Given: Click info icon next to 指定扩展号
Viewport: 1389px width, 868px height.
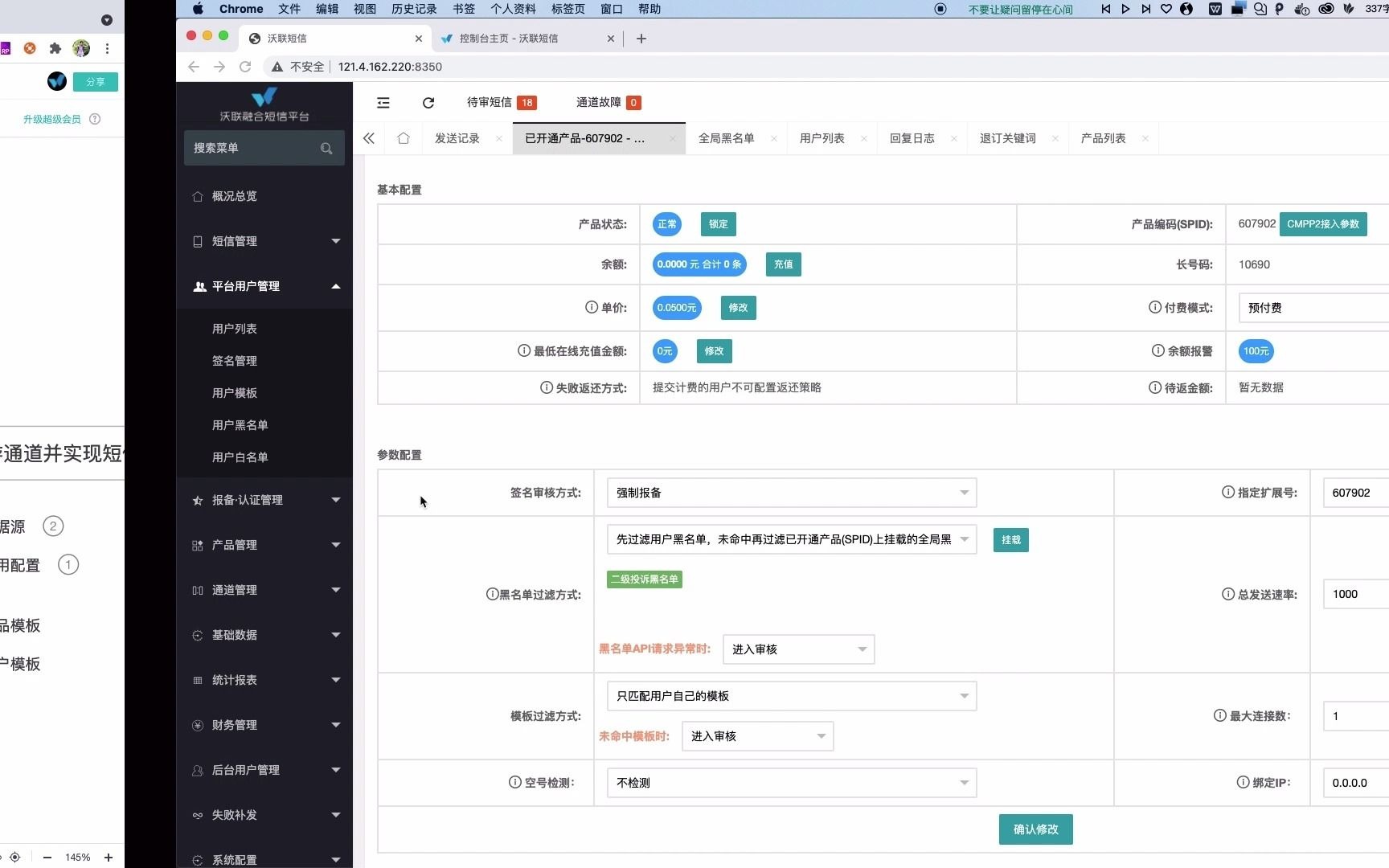Looking at the screenshot, I should click(x=1228, y=492).
